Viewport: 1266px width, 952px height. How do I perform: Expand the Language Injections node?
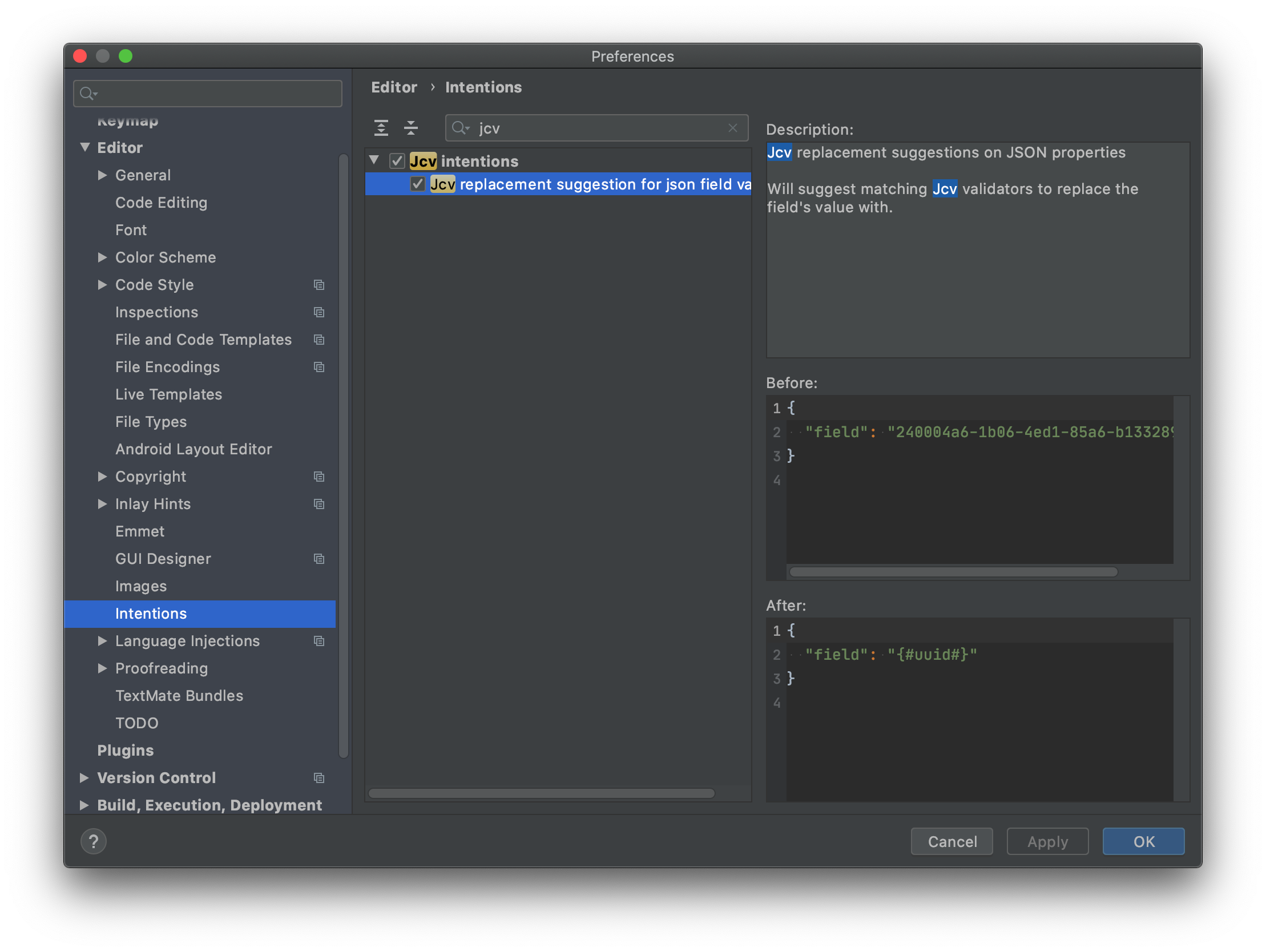(x=102, y=640)
